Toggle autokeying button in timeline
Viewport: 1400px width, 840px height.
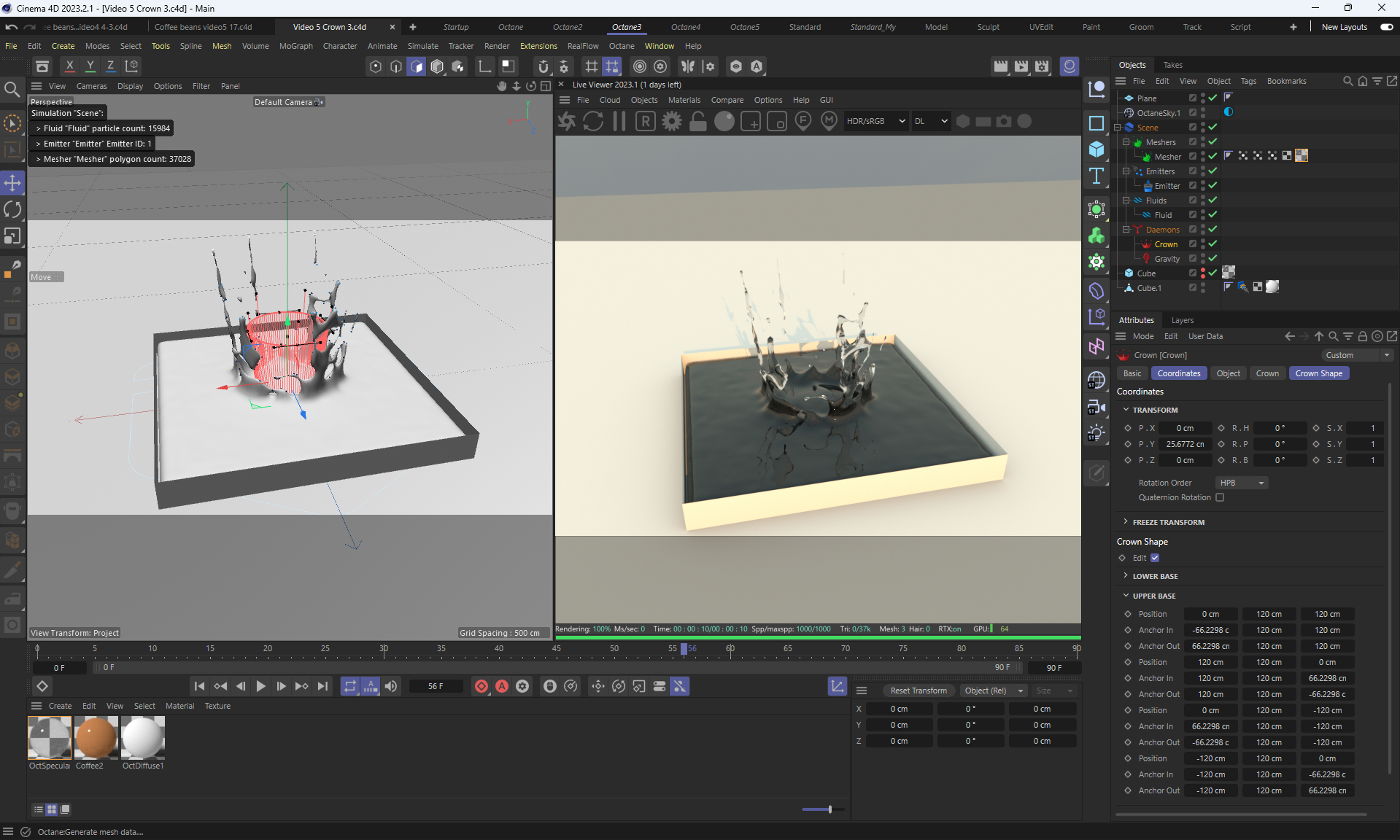point(502,686)
